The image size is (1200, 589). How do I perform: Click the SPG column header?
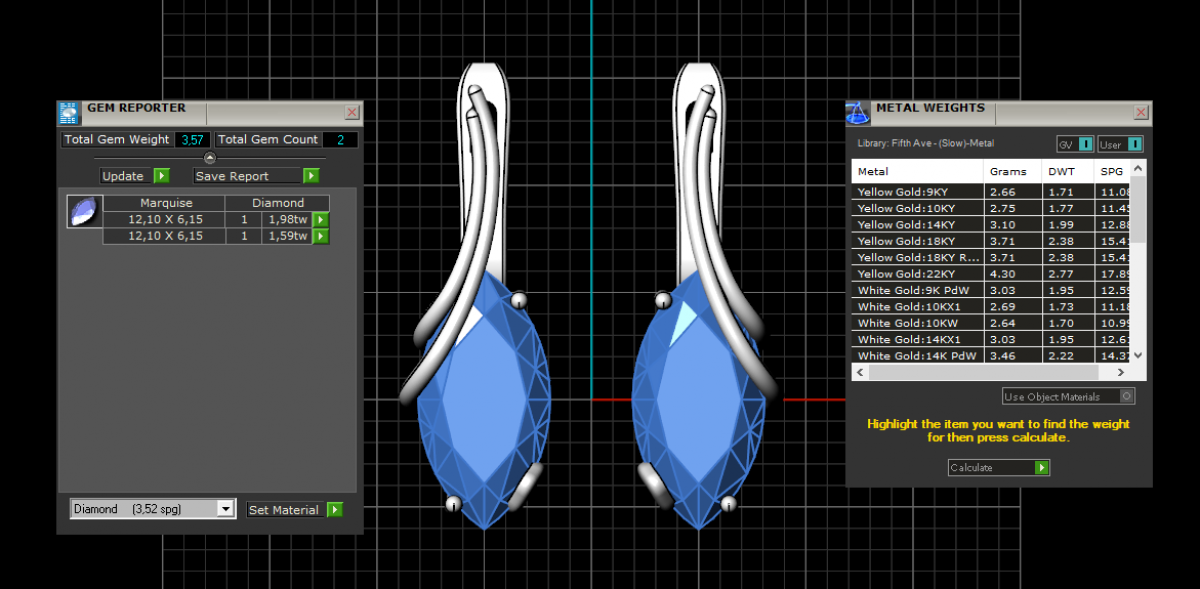(1113, 171)
